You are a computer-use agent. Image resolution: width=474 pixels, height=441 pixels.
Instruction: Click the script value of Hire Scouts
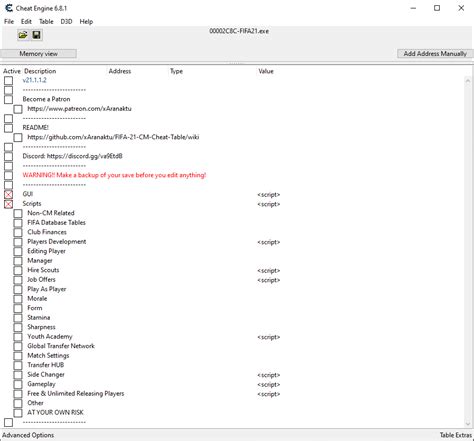[x=269, y=271]
